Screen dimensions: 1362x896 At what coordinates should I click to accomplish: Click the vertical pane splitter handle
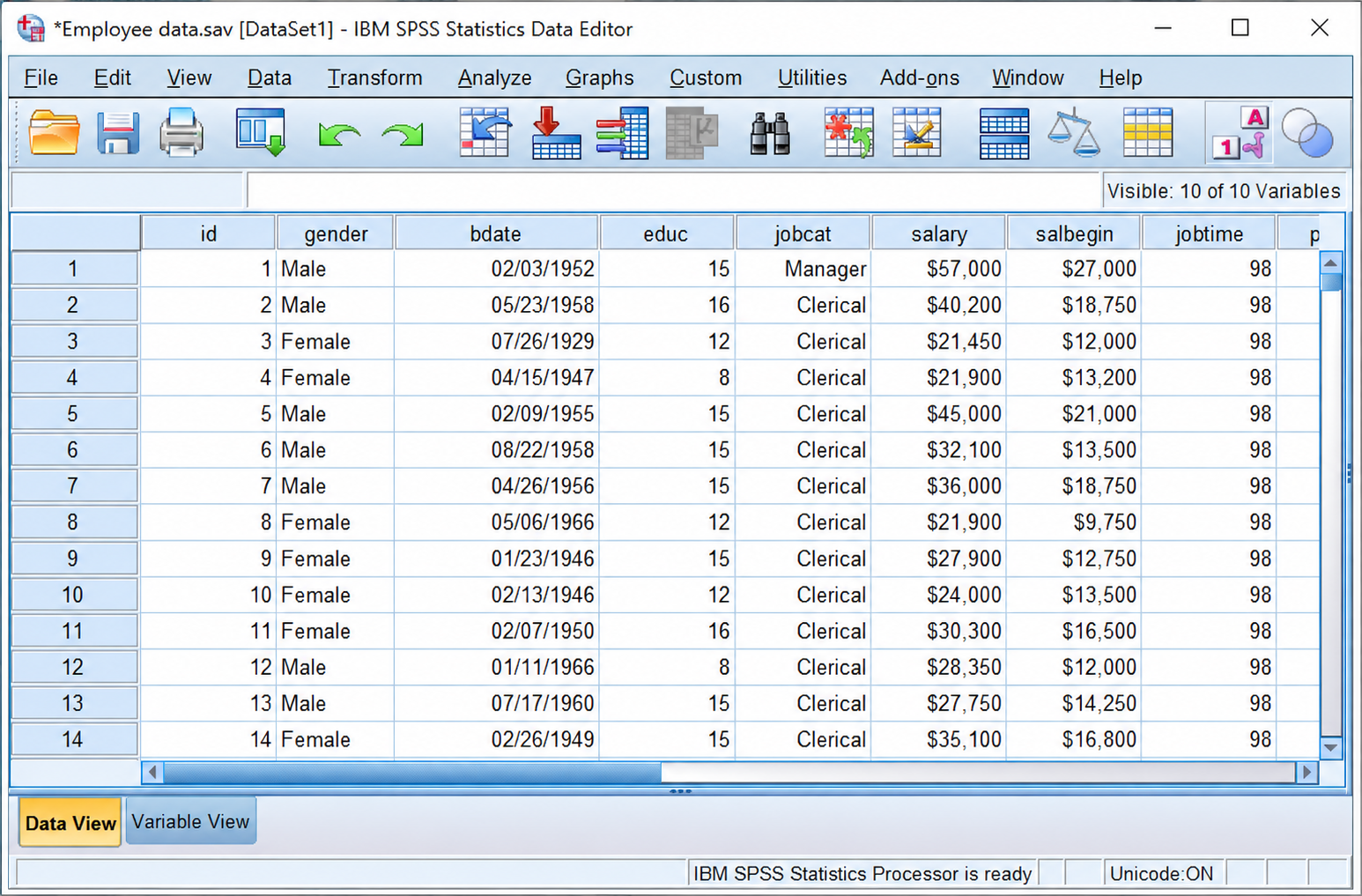pos(1349,474)
